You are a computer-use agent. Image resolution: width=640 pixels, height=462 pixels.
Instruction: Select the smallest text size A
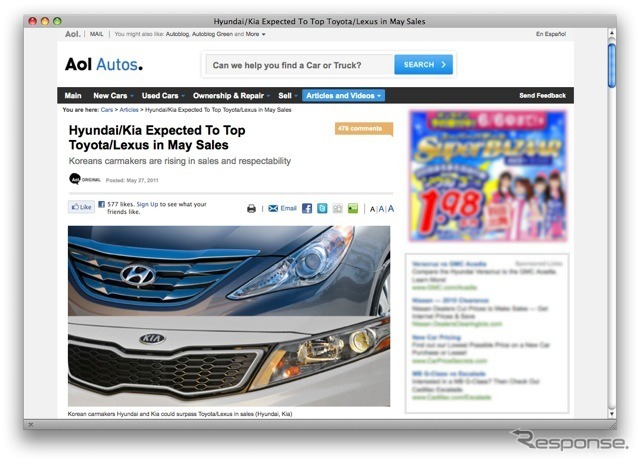[x=372, y=209]
